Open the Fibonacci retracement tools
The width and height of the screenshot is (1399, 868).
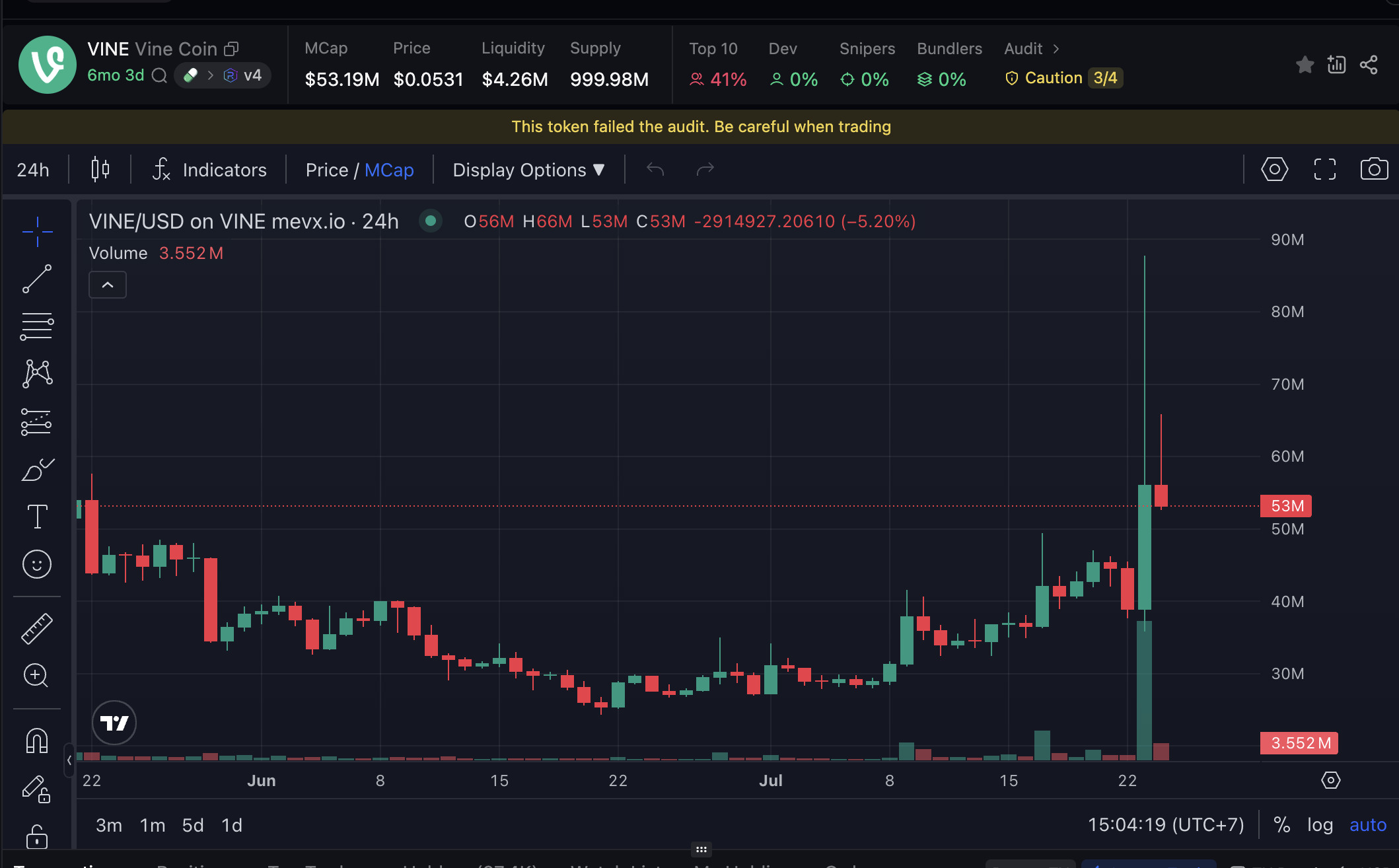[x=37, y=326]
